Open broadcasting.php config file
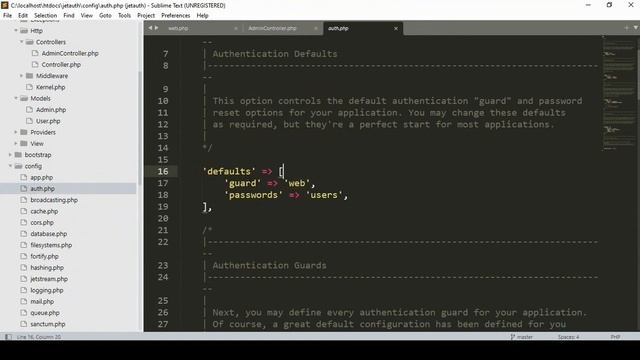This screenshot has height=360, width=640. (x=54, y=200)
